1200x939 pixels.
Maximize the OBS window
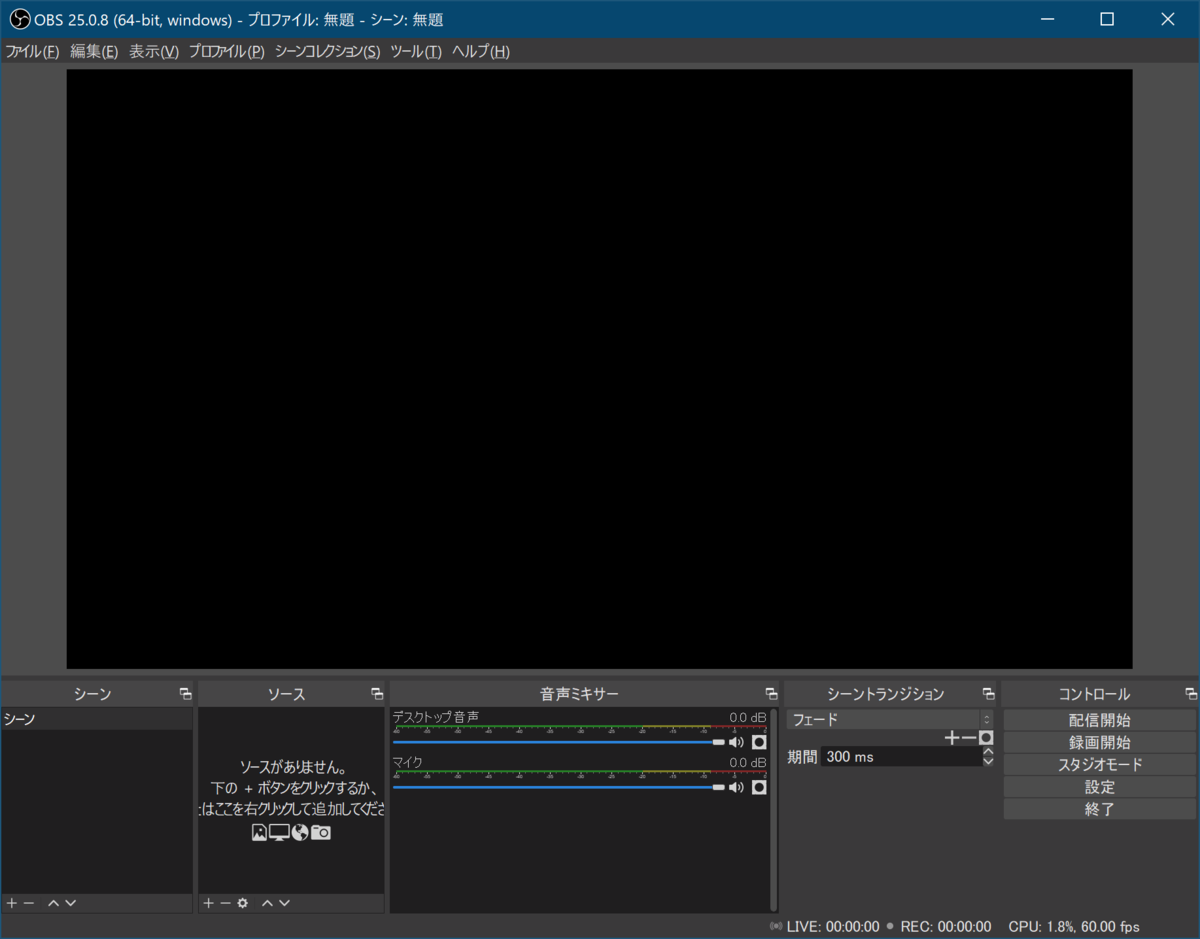coord(1107,19)
